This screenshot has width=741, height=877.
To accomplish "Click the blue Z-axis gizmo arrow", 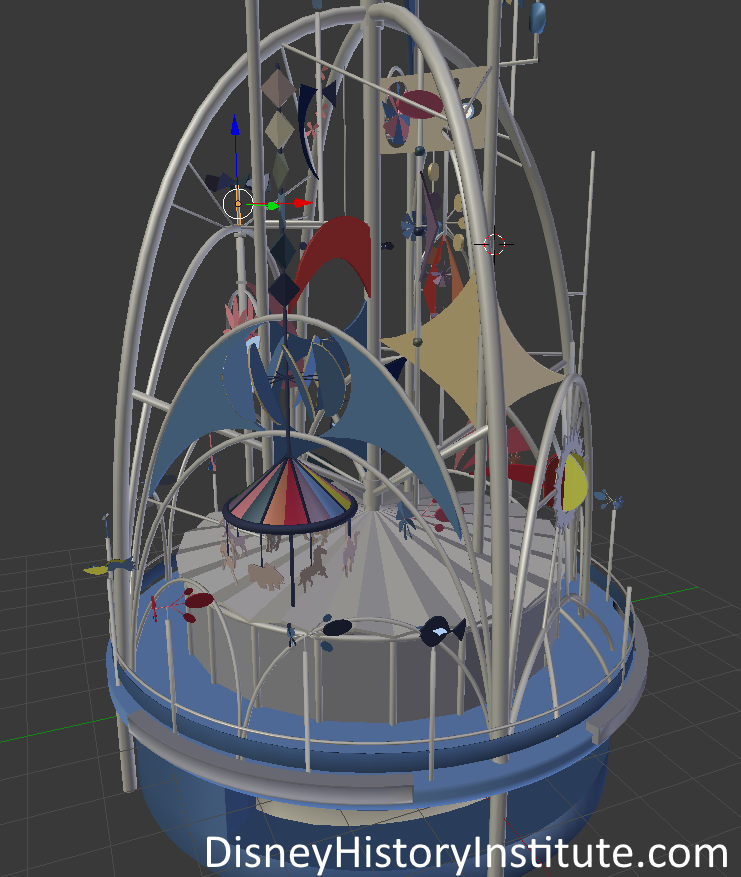I will tap(235, 125).
